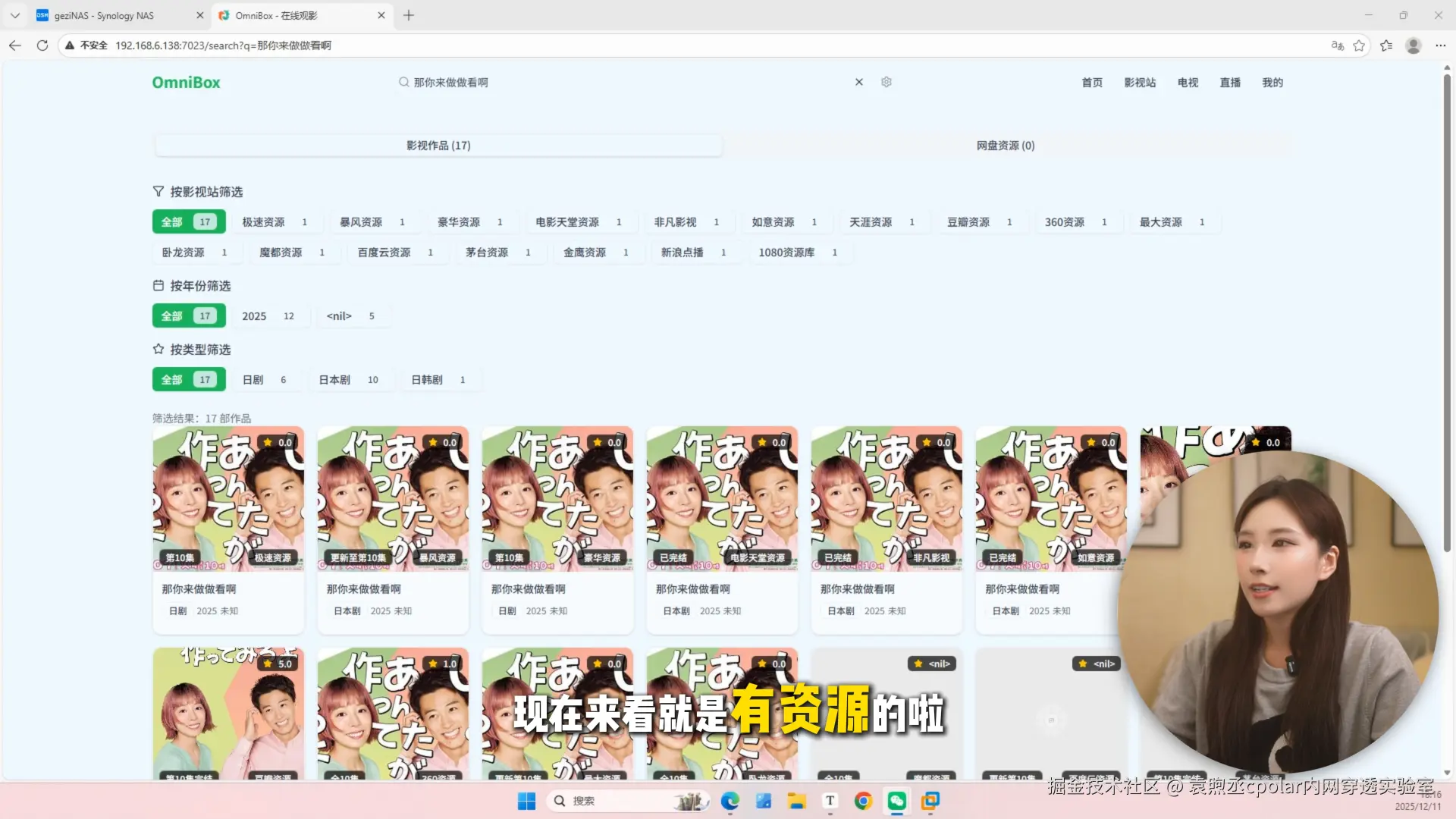This screenshot has height=819, width=1456.
Task: Go to 影视站 navigation link
Action: click(x=1139, y=83)
